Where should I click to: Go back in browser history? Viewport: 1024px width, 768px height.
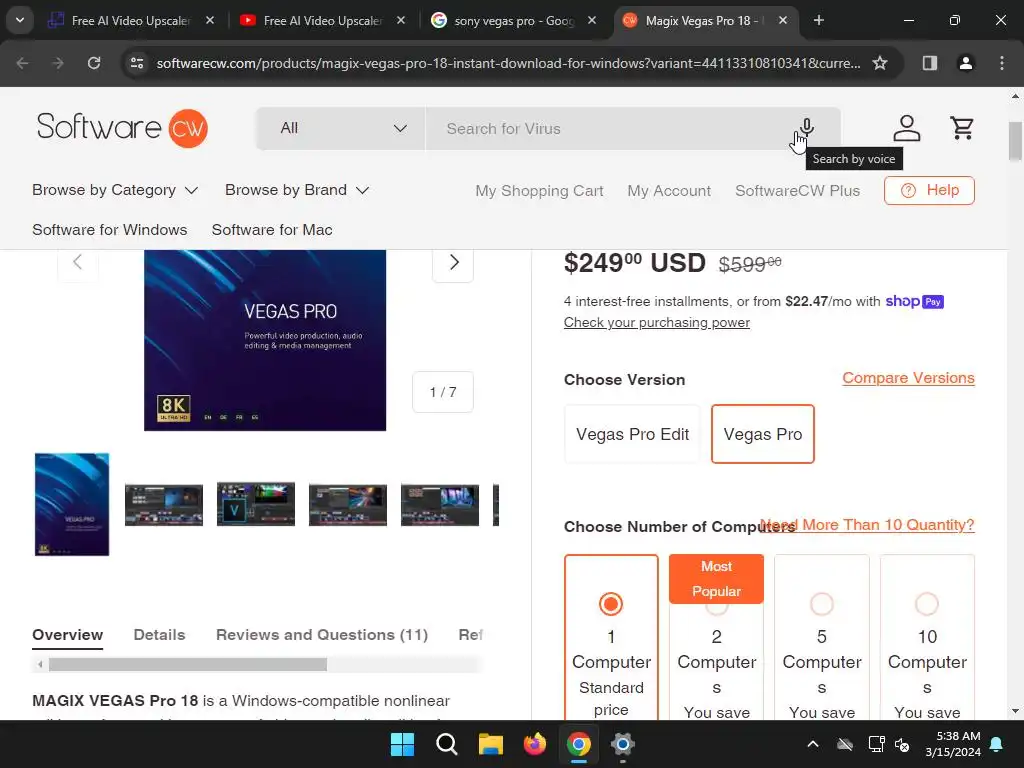click(x=22, y=63)
